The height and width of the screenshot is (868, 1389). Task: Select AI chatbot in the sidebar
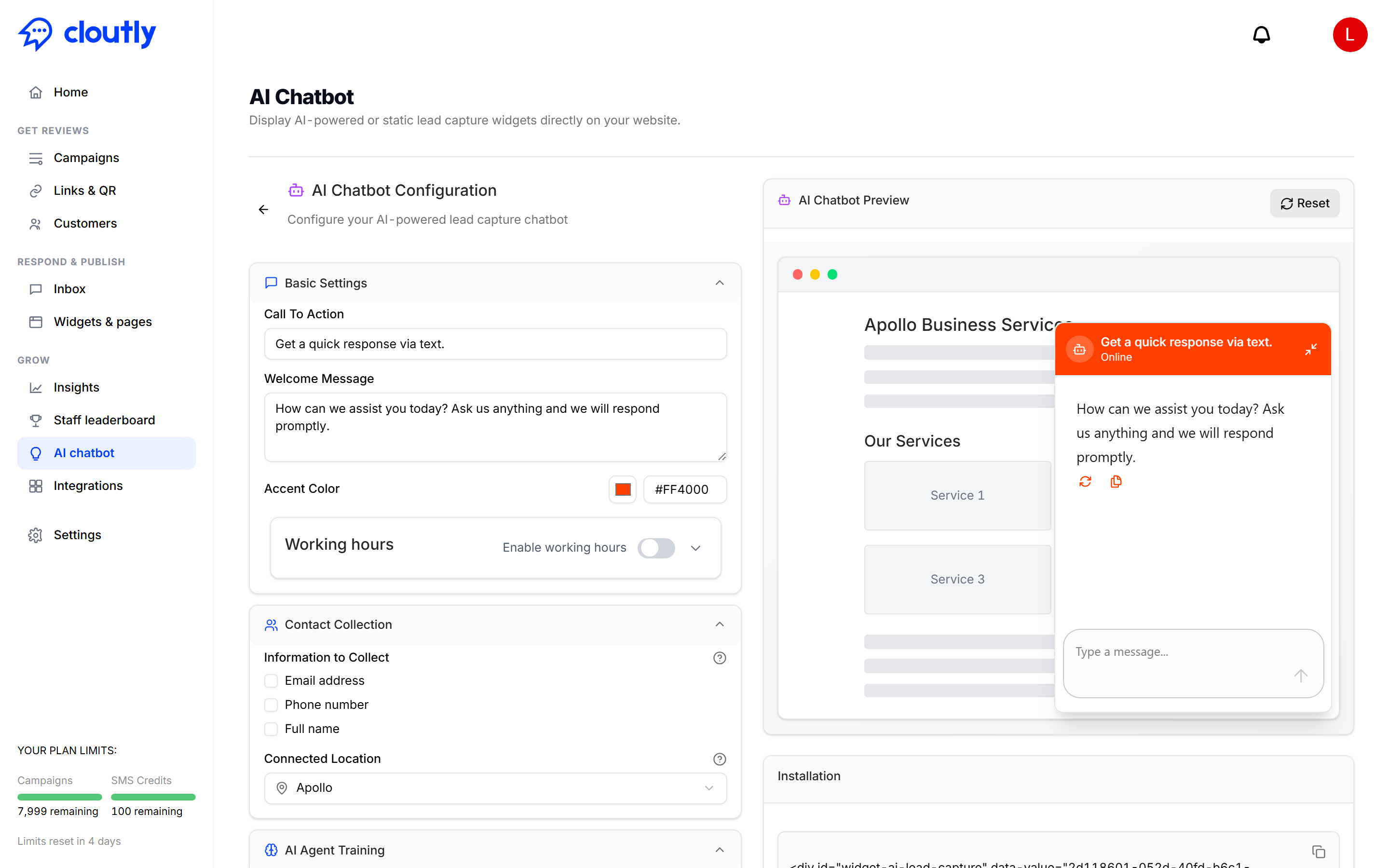107,453
